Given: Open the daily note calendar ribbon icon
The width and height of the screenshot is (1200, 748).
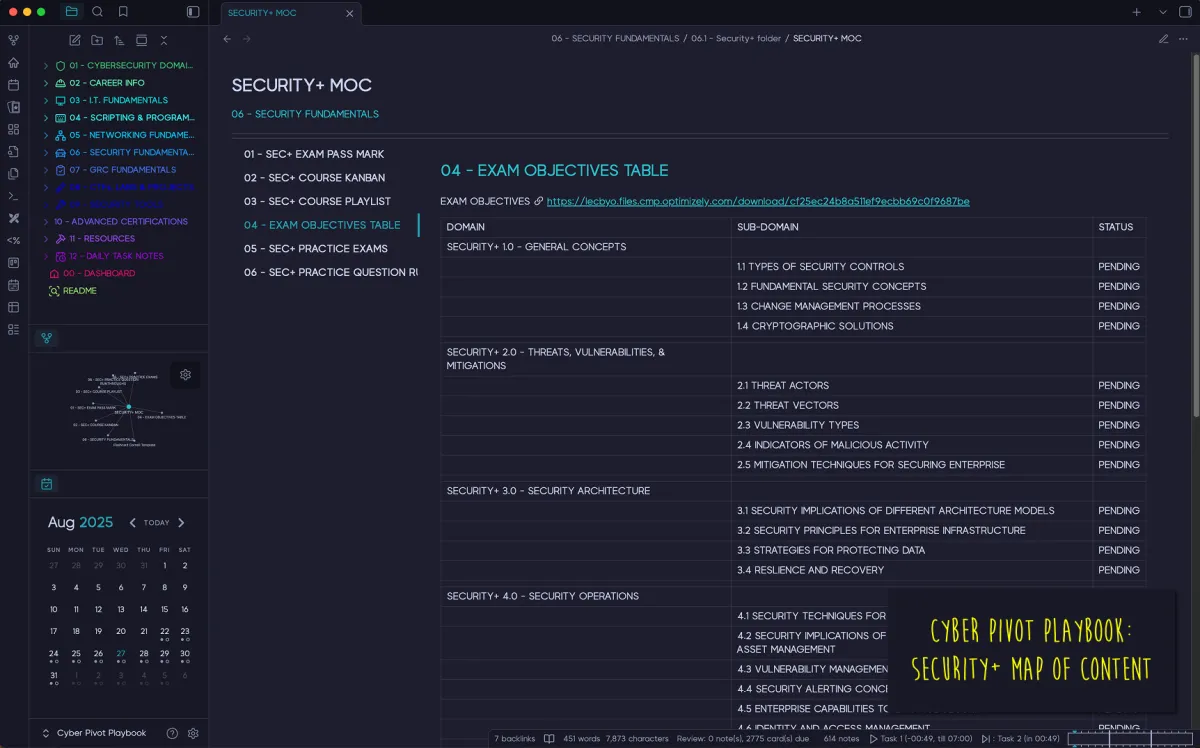Looking at the screenshot, I should (13, 84).
